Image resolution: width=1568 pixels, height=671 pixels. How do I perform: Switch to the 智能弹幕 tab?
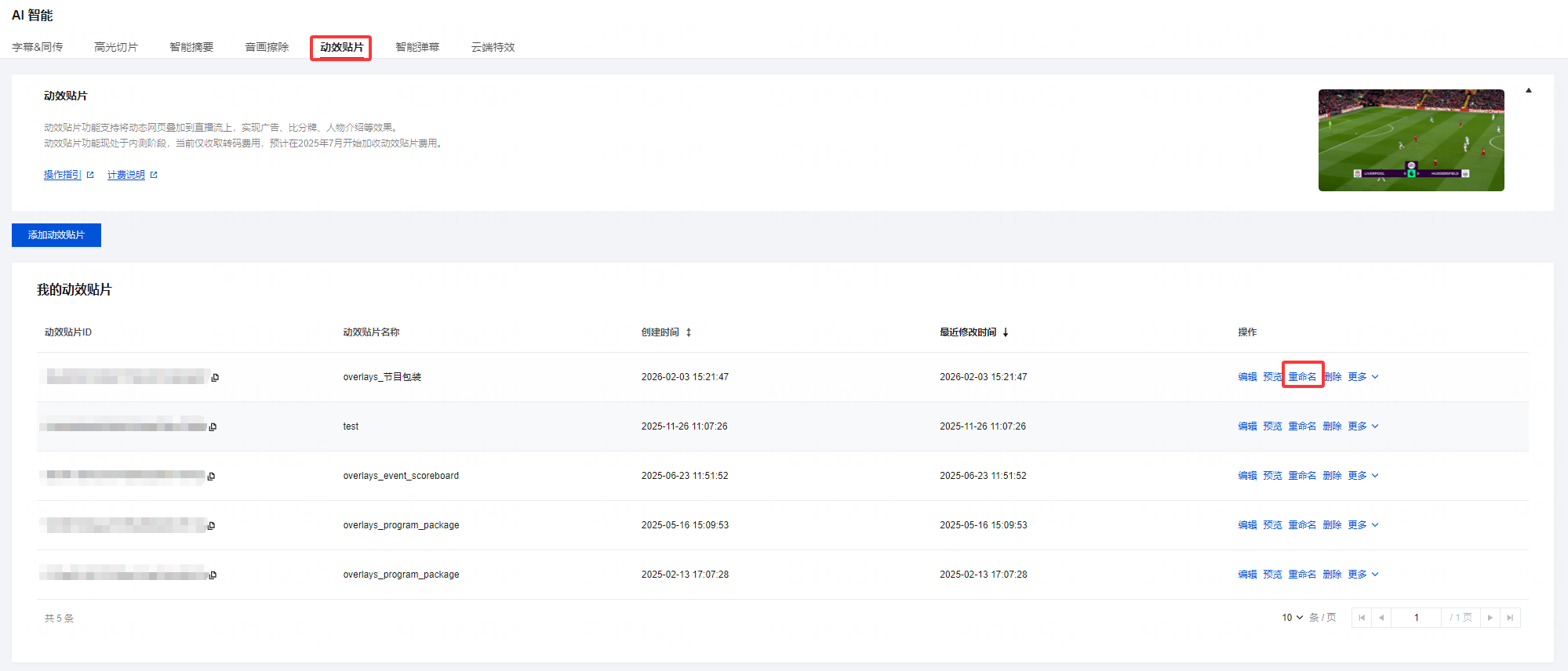pos(417,47)
